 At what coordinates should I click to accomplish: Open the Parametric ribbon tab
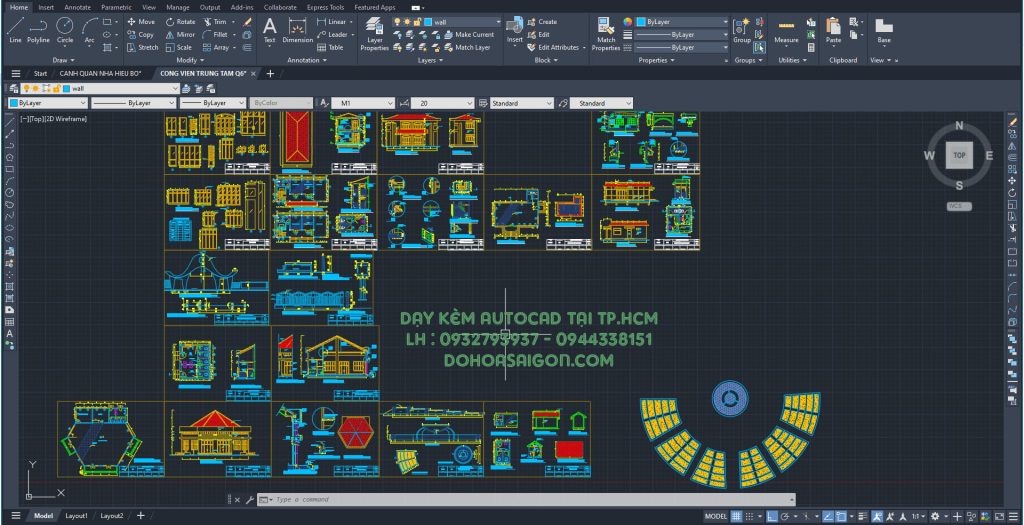point(116,7)
